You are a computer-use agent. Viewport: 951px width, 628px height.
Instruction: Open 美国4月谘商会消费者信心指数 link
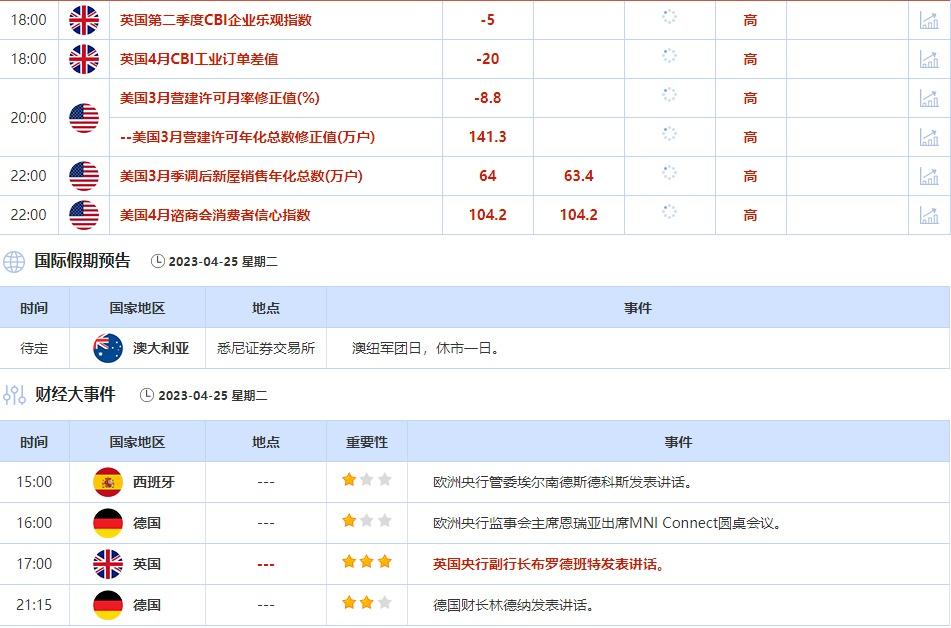[215, 215]
